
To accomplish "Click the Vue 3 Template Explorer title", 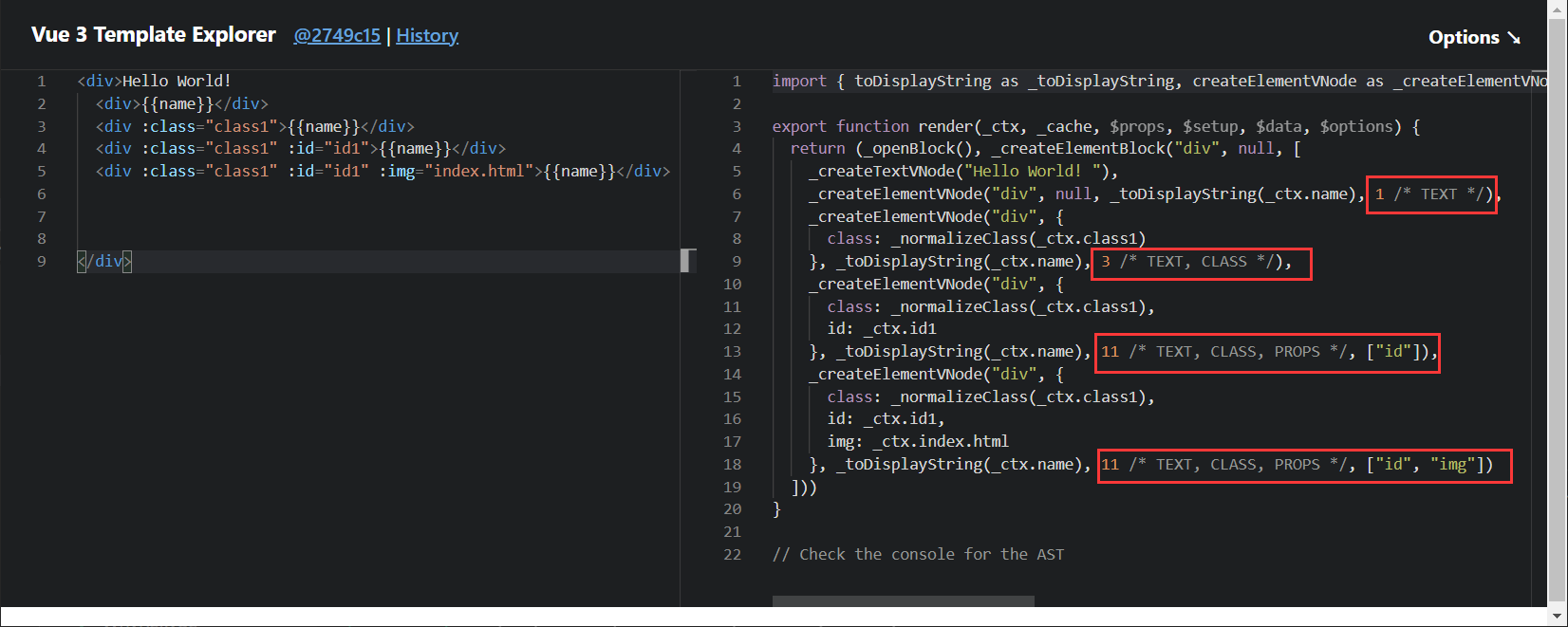I will pyautogui.click(x=154, y=35).
